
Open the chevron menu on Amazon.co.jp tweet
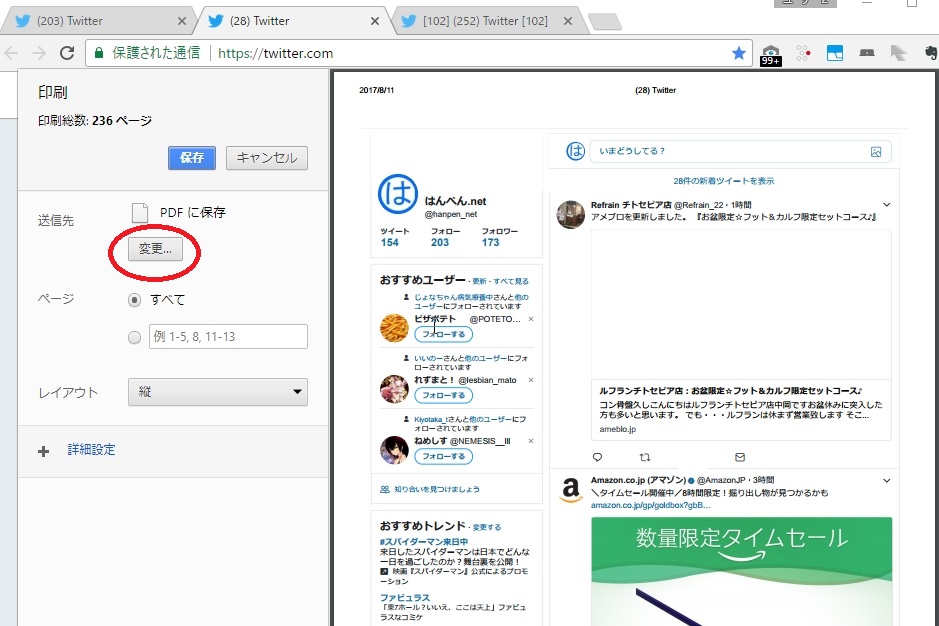click(x=887, y=480)
